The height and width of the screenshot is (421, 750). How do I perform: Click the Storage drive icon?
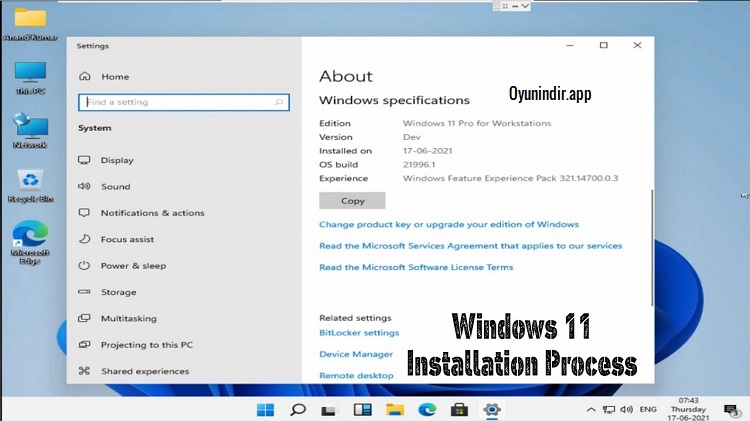tap(84, 291)
